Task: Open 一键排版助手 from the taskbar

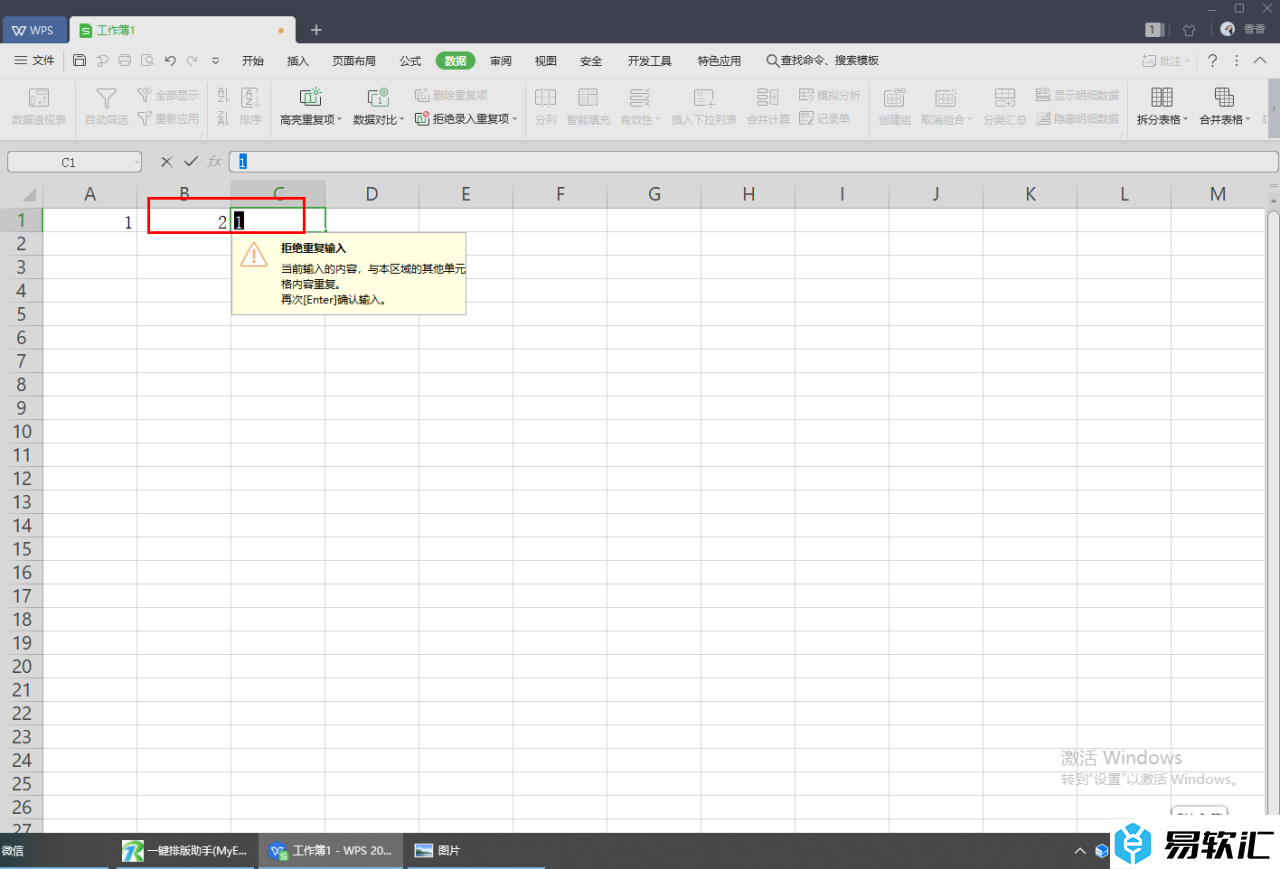Action: [x=185, y=851]
